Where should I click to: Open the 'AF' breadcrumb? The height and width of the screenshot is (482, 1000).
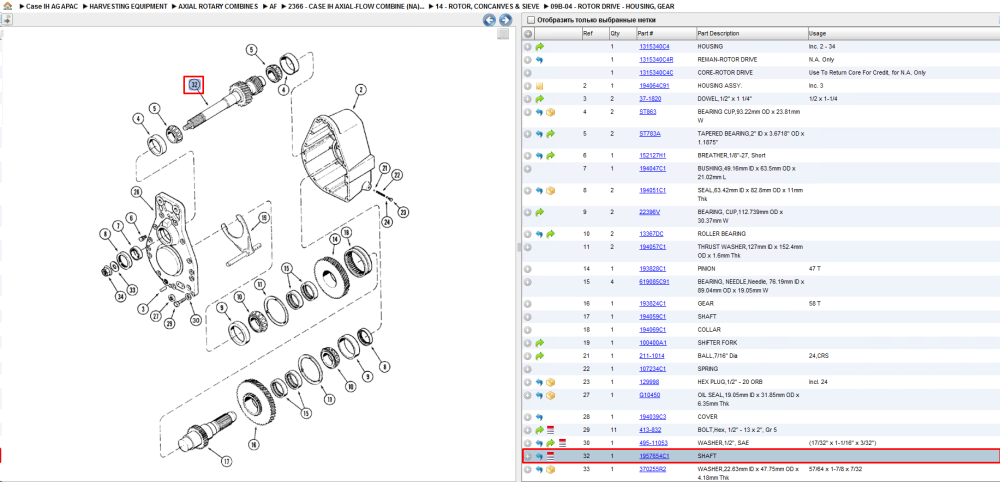(x=273, y=6)
